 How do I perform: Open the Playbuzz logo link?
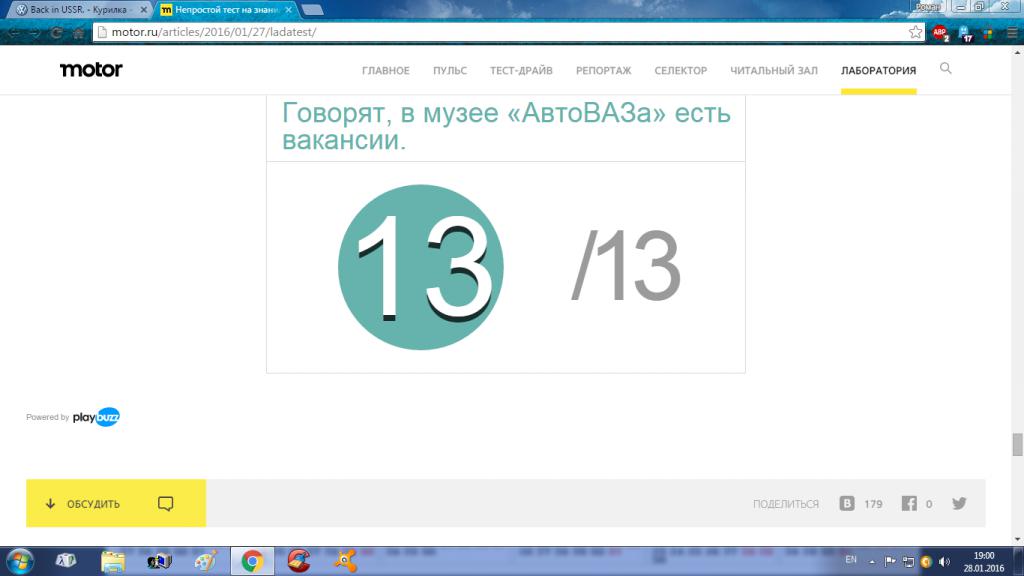click(96, 417)
